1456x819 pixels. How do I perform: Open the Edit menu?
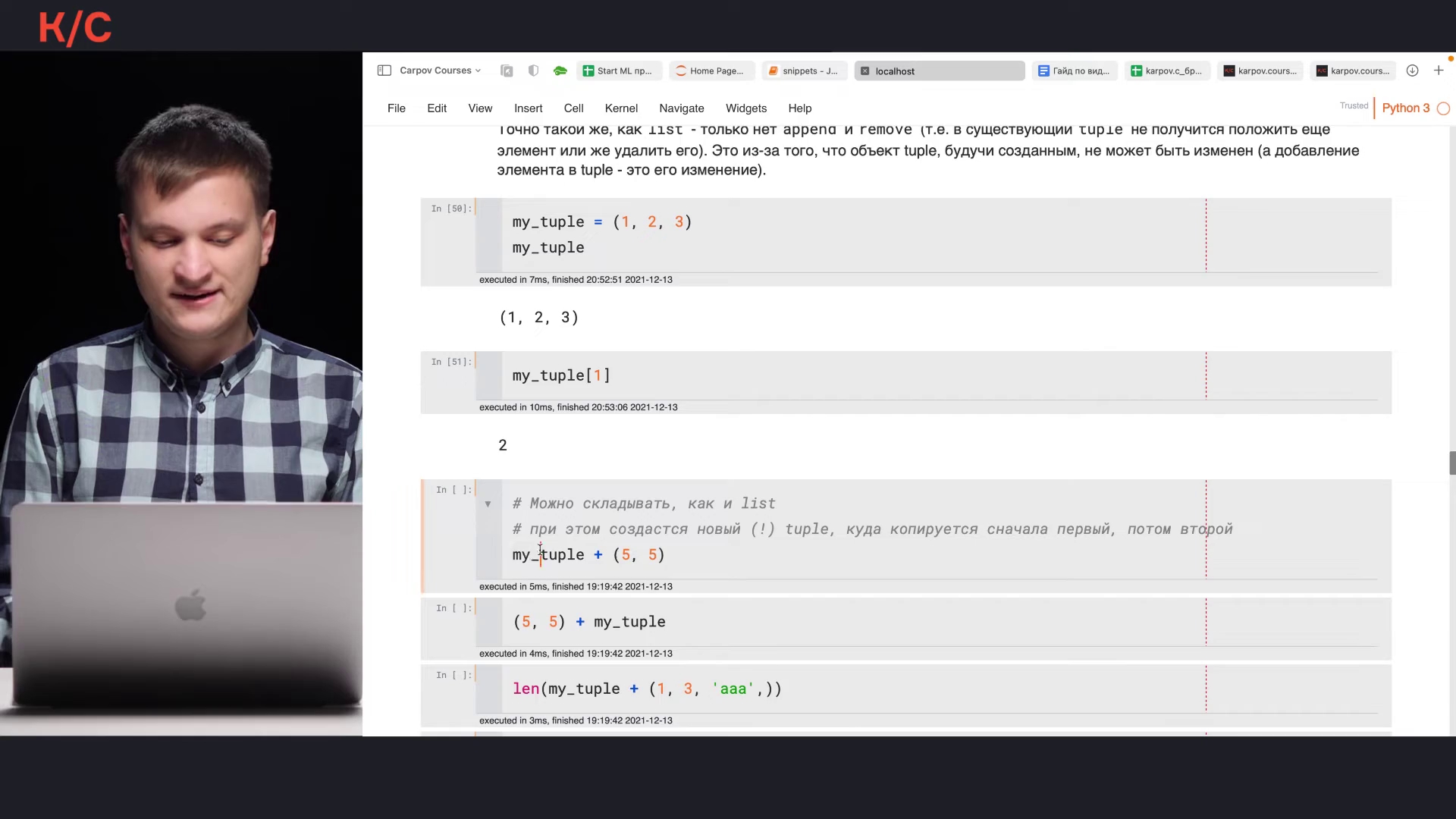(x=437, y=108)
